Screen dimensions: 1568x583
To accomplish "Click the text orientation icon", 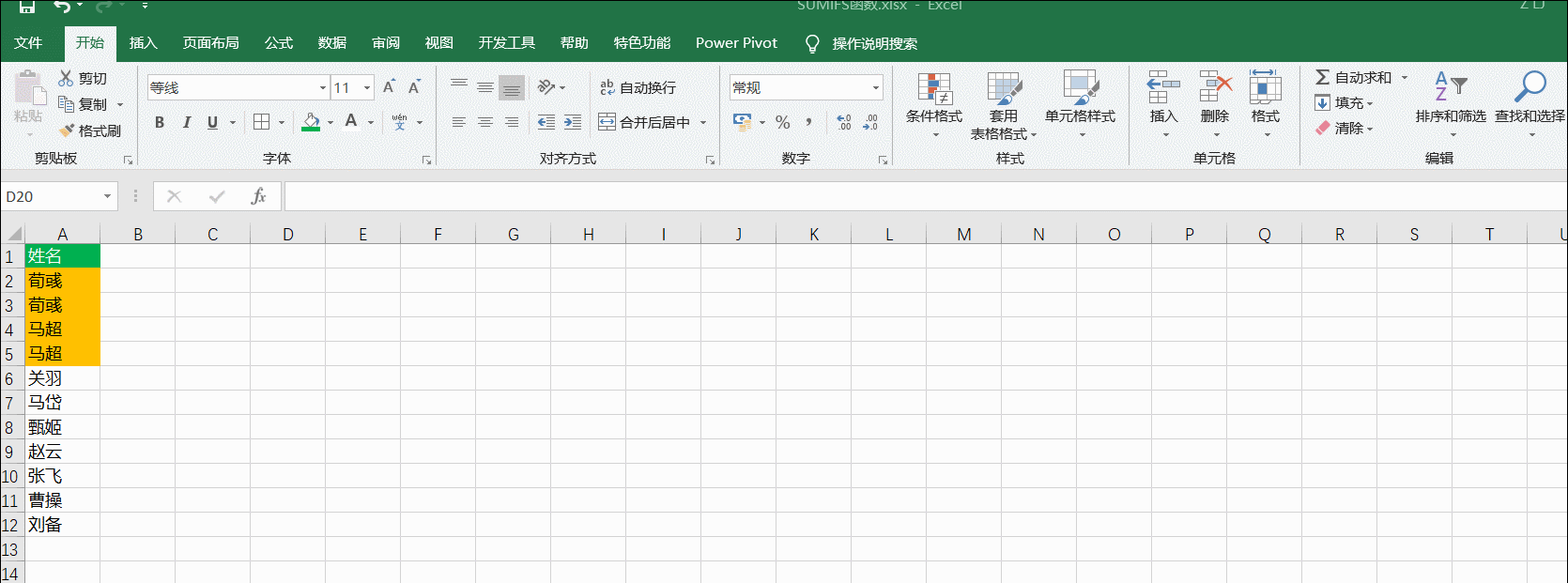I will 546,87.
